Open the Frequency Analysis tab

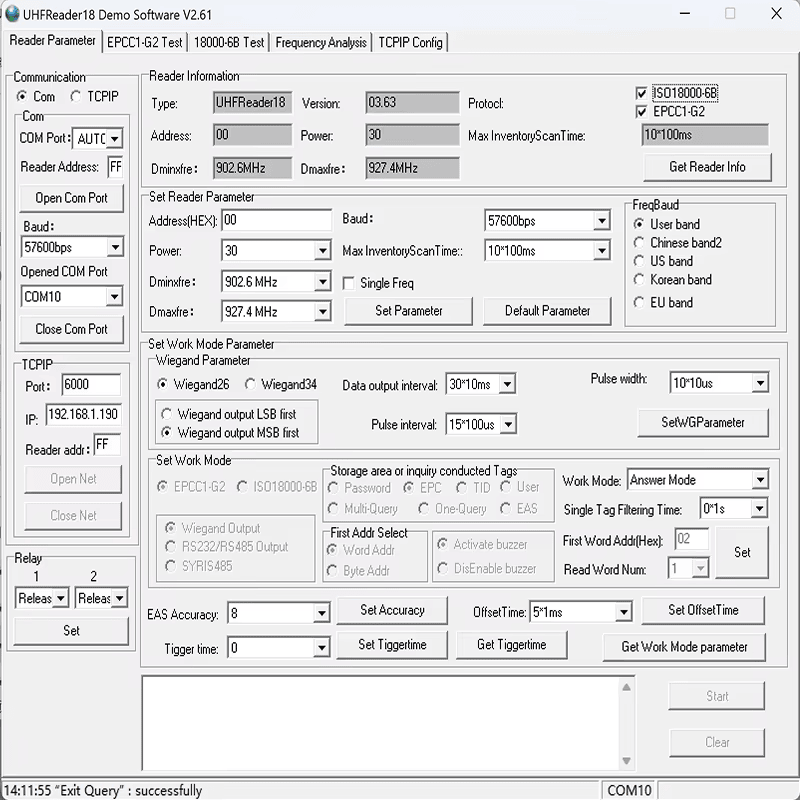tap(321, 42)
